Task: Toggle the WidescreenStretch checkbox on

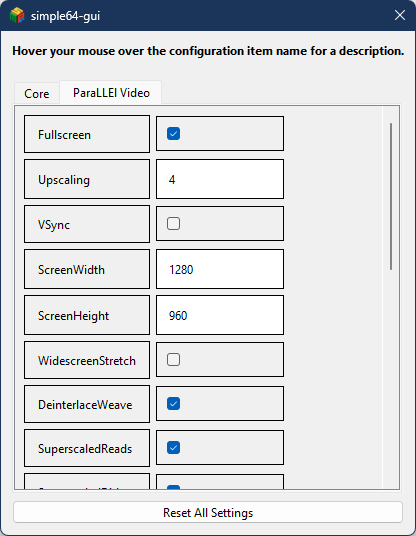Action: point(173,359)
